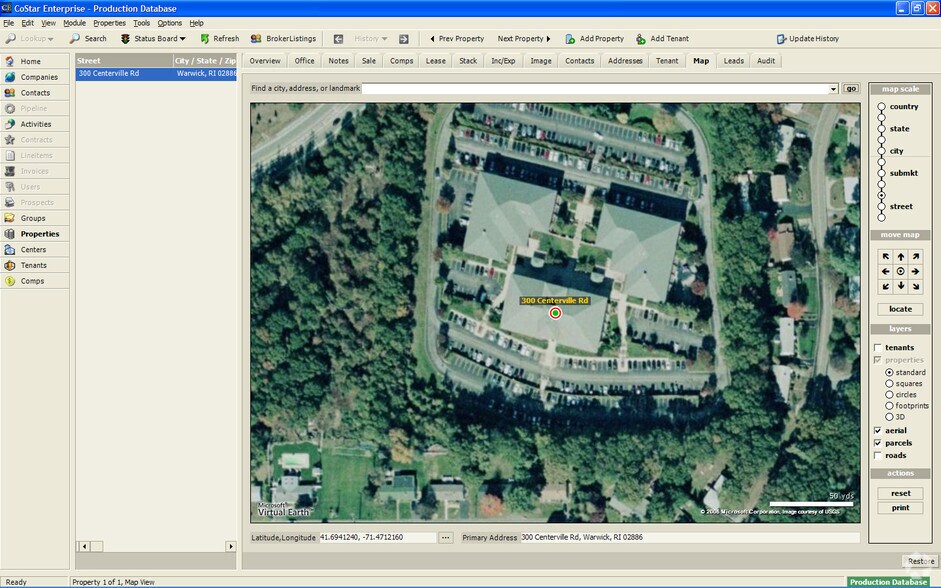This screenshot has height=588, width=941.
Task: Open BrokerListings from the toolbar
Action: [x=257, y=39]
